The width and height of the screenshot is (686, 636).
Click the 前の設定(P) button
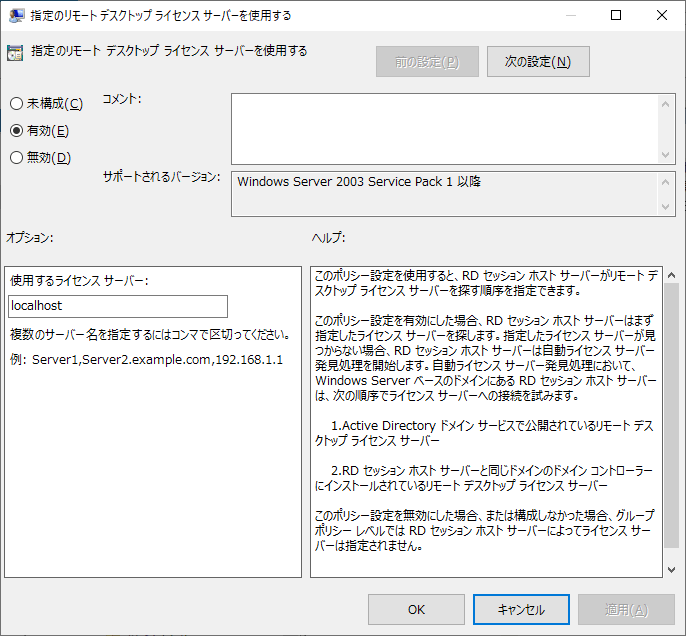427,62
